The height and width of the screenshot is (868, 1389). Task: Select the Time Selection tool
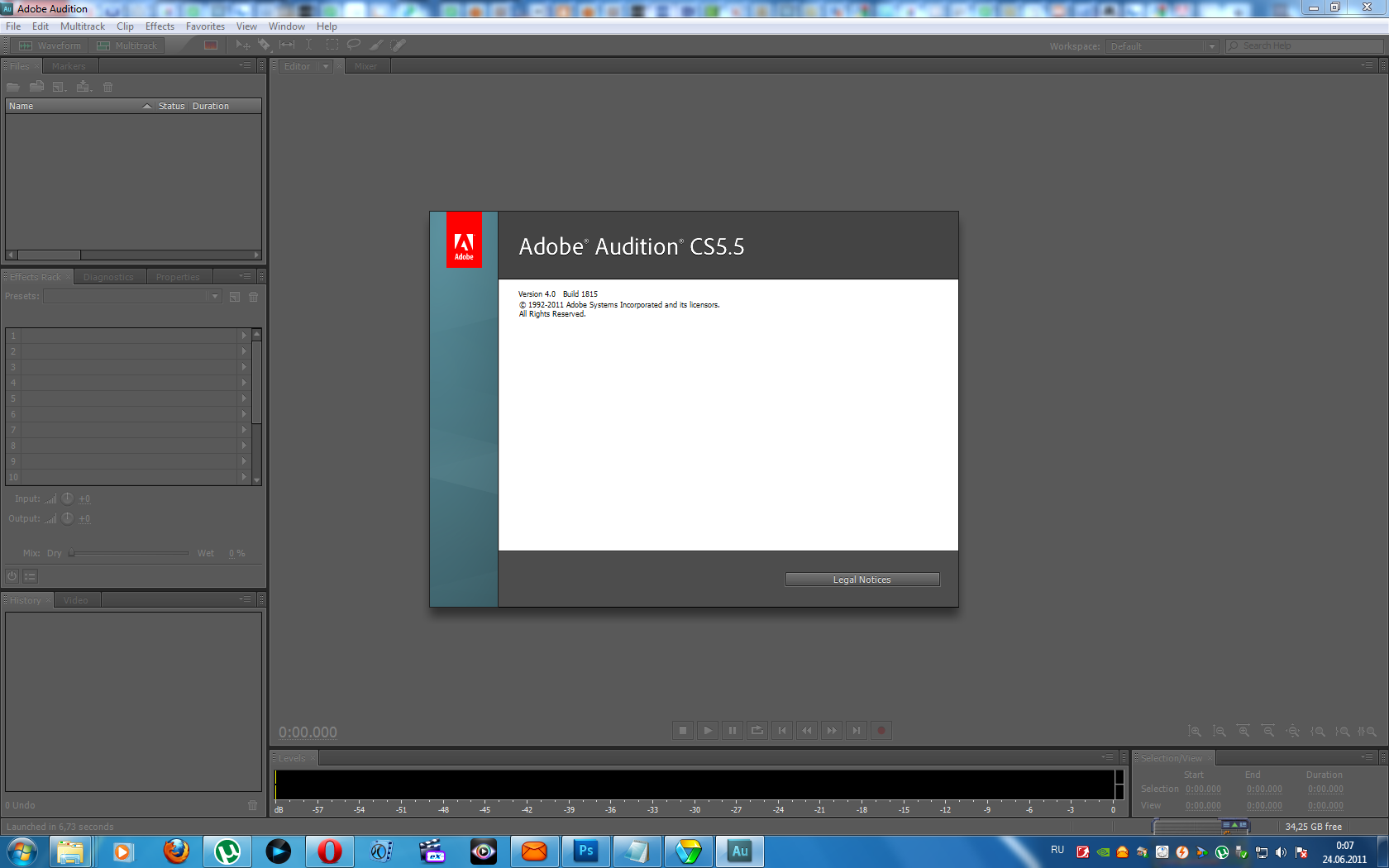pos(309,45)
